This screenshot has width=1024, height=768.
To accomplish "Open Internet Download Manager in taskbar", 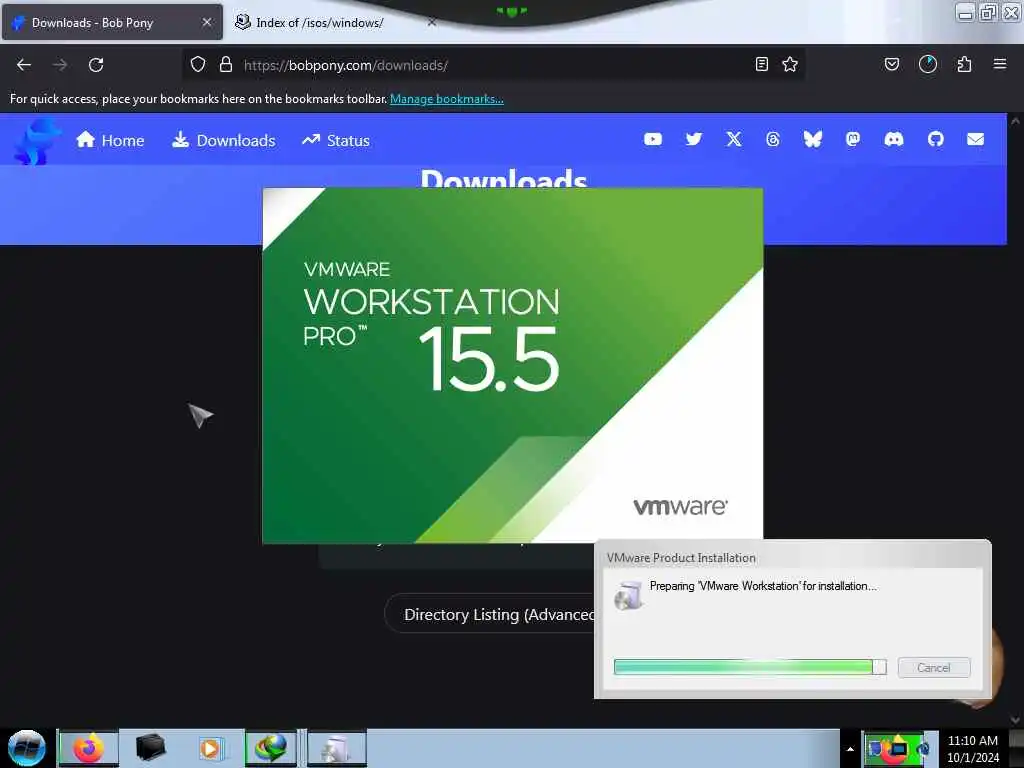I will pos(271,748).
